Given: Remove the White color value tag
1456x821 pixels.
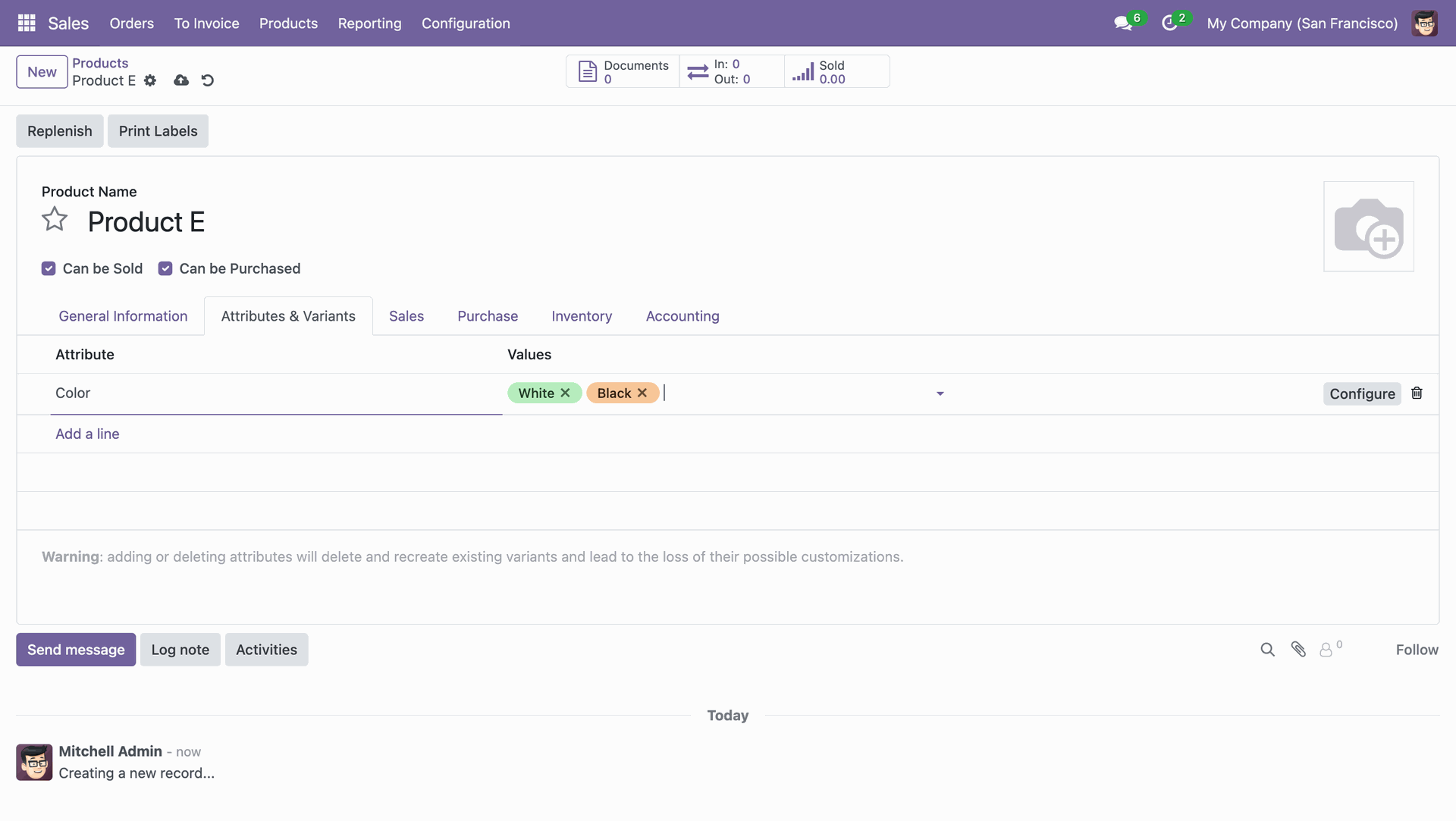Looking at the screenshot, I should pyautogui.click(x=565, y=393).
